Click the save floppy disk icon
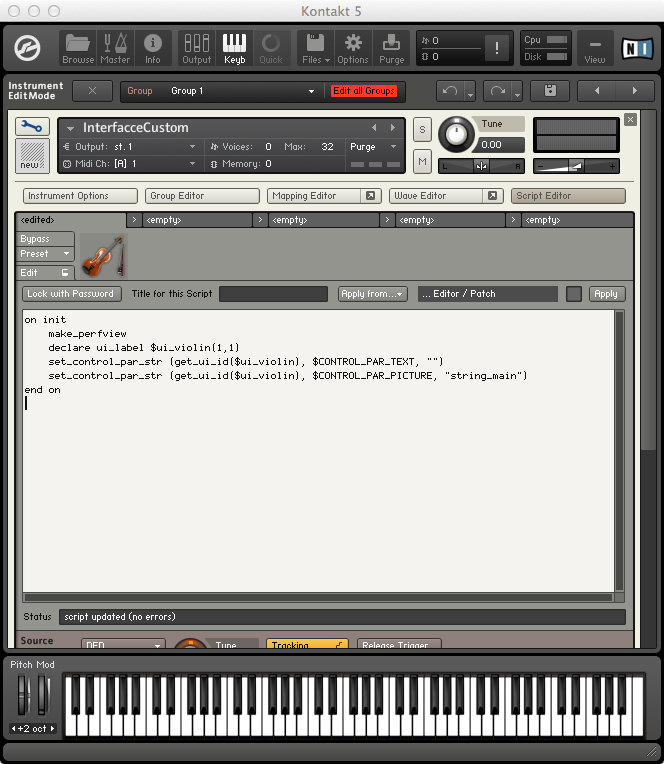The height and width of the screenshot is (764, 664). tap(549, 91)
